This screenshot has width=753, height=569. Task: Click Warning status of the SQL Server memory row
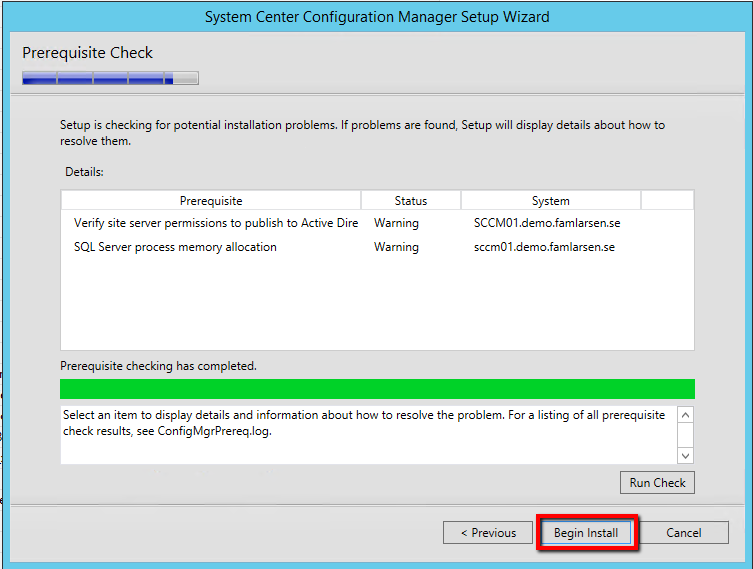396,247
